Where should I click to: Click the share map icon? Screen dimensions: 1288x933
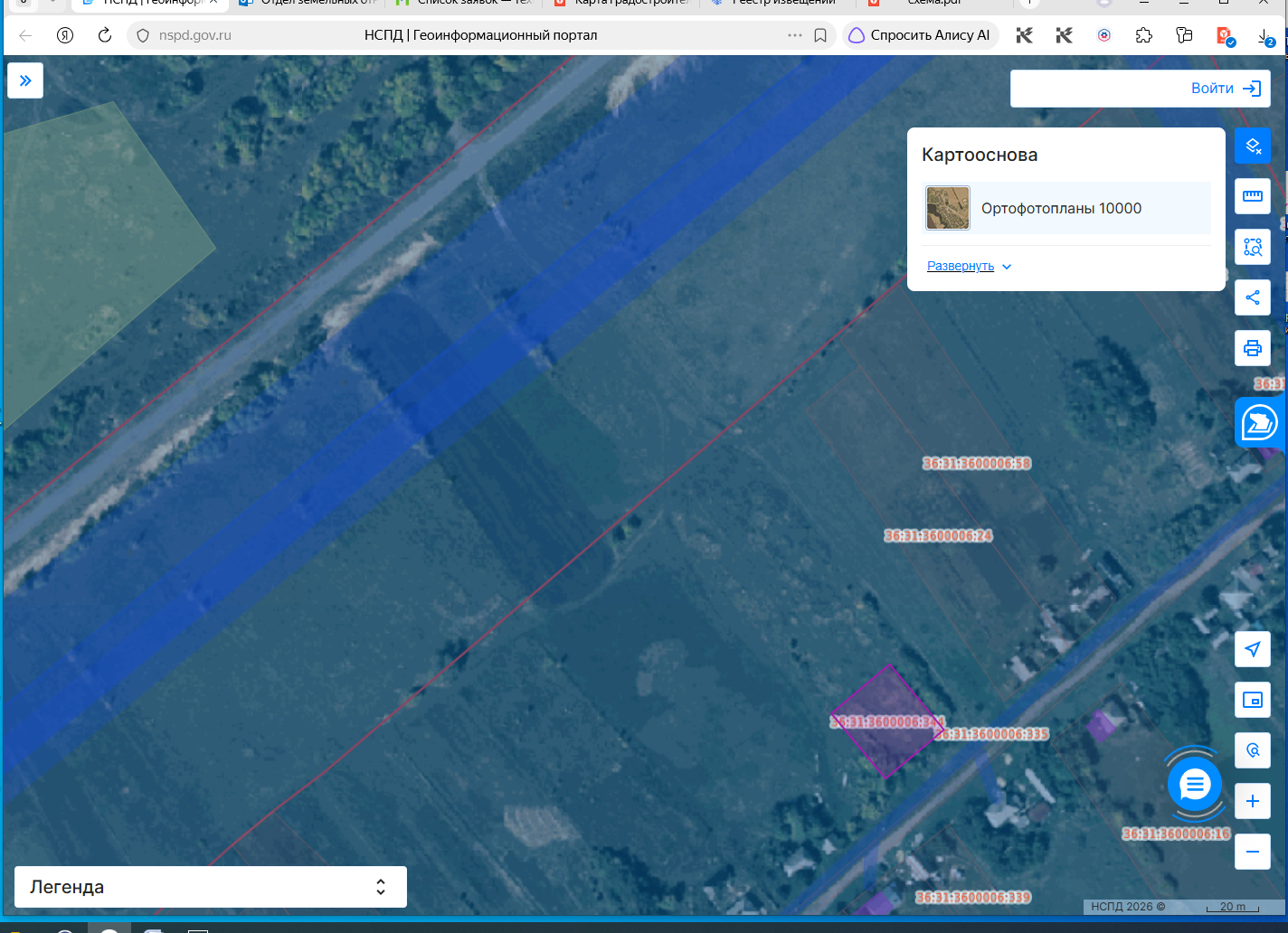point(1253,297)
